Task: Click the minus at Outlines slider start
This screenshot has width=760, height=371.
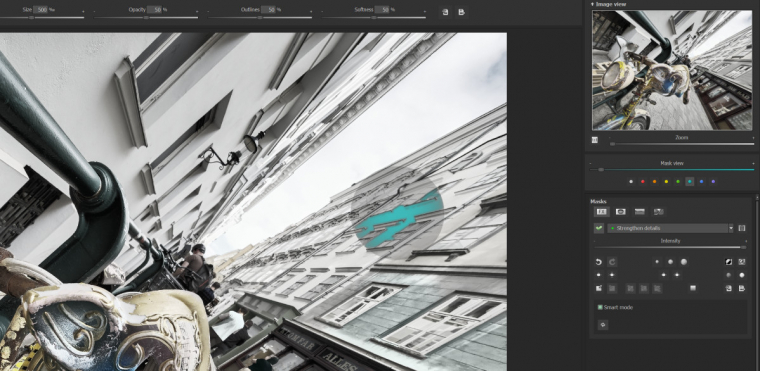Action: coord(209,11)
